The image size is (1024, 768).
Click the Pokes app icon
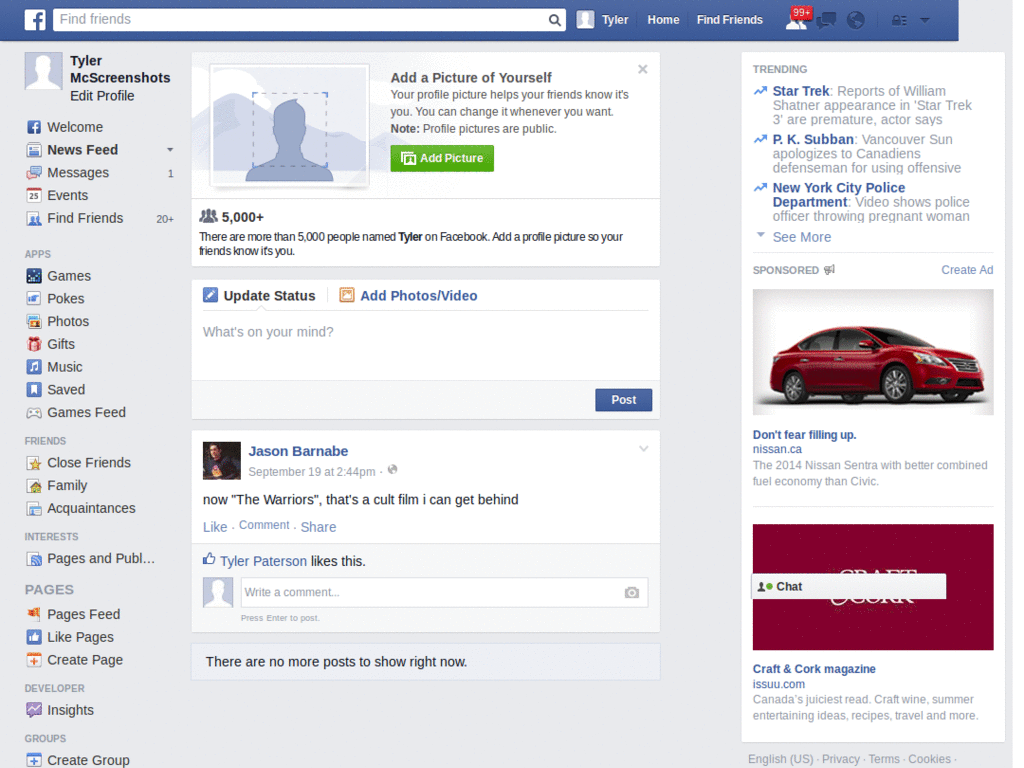34,298
